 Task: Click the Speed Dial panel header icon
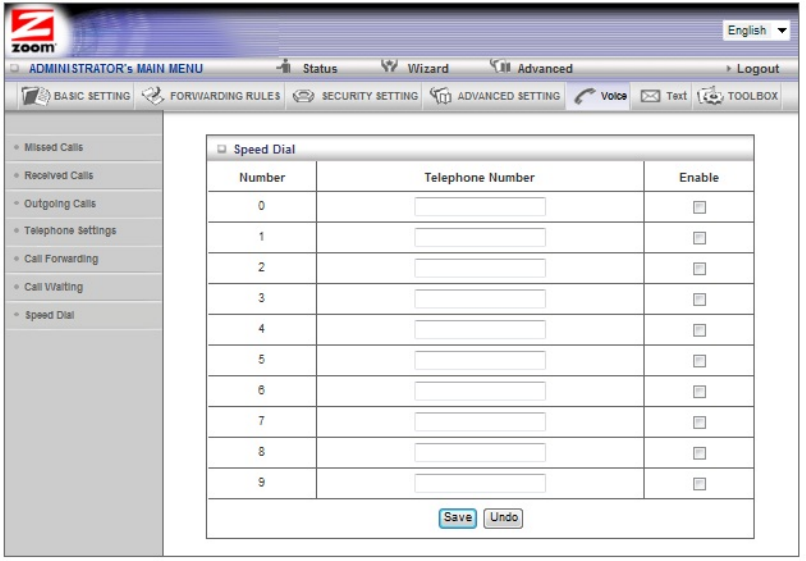[x=222, y=149]
